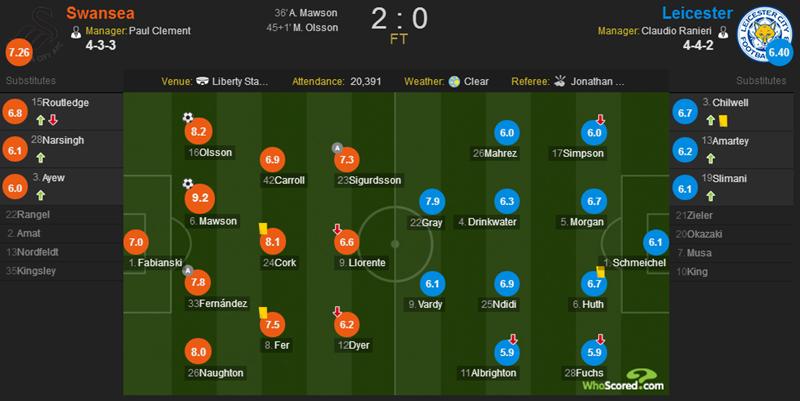Image resolution: width=800 pixels, height=401 pixels.
Task: Click the stadium icon next to Venue
Action: (x=202, y=81)
